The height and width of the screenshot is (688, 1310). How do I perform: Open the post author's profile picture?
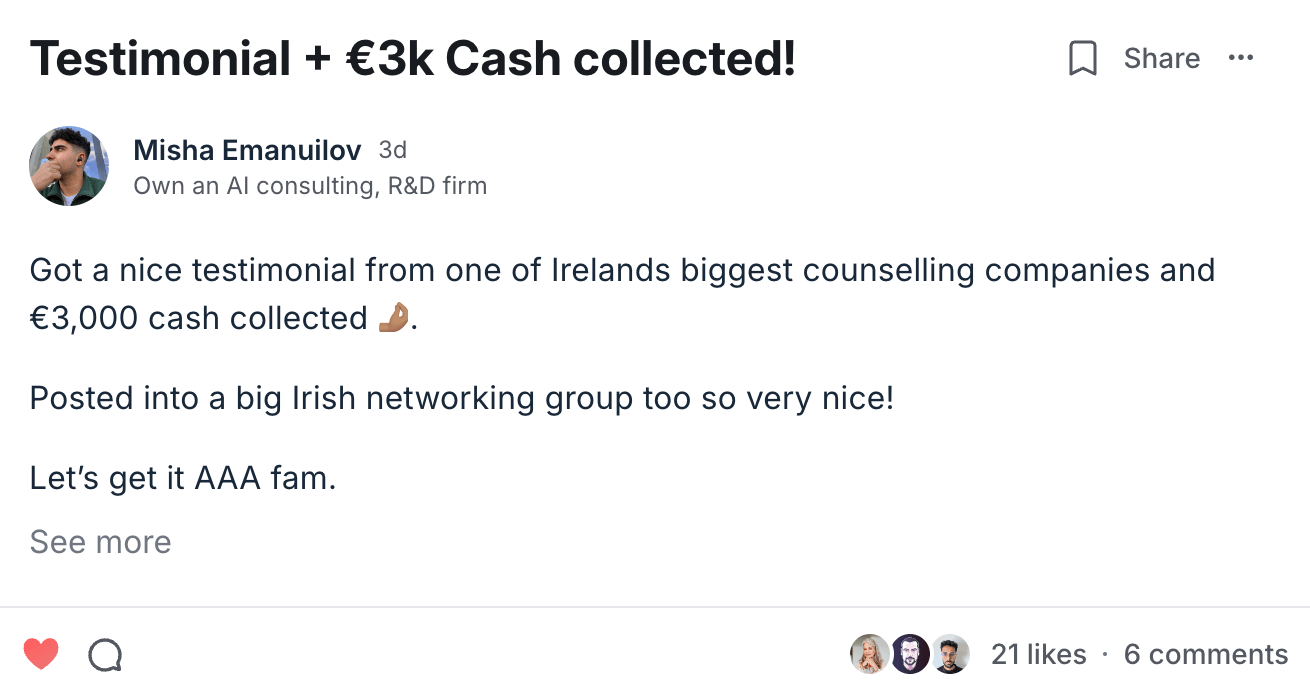[x=69, y=166]
